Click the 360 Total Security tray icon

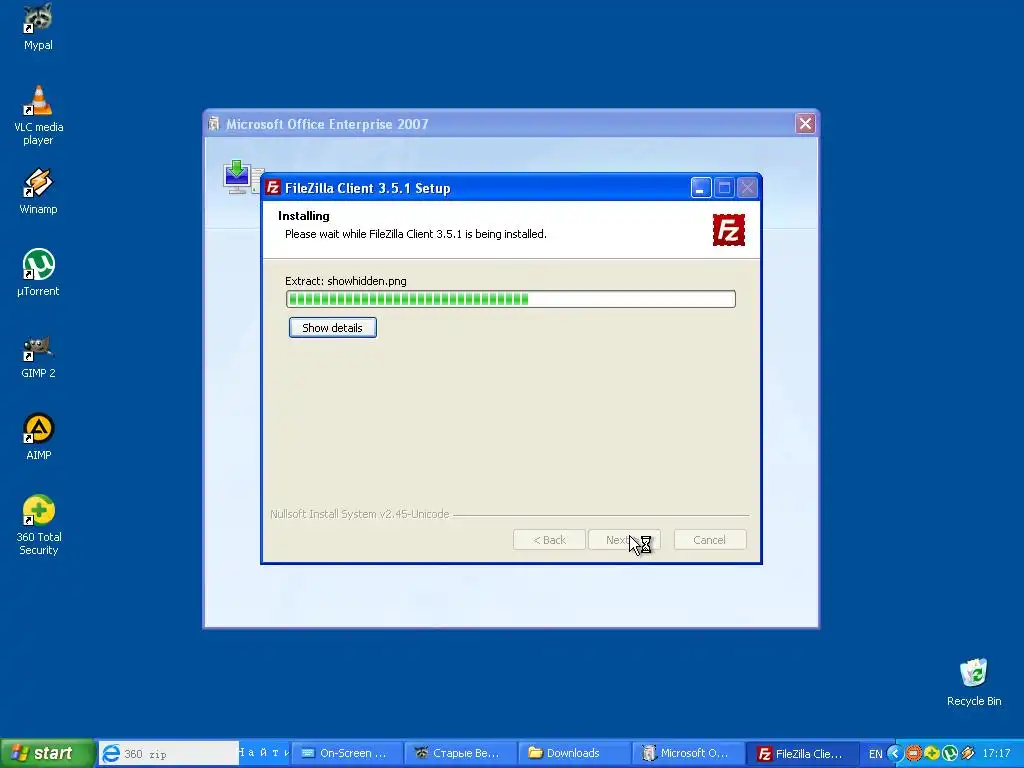[931, 754]
